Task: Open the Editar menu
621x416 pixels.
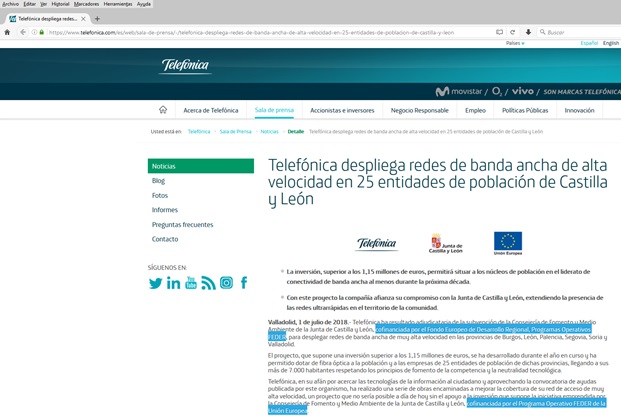Action: (30, 4)
